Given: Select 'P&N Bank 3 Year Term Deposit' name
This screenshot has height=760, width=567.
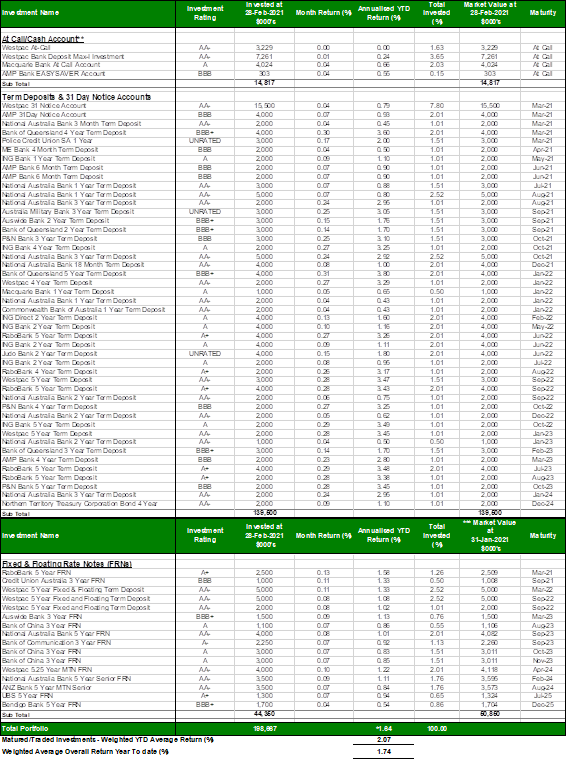Looking at the screenshot, I should click(49, 238).
